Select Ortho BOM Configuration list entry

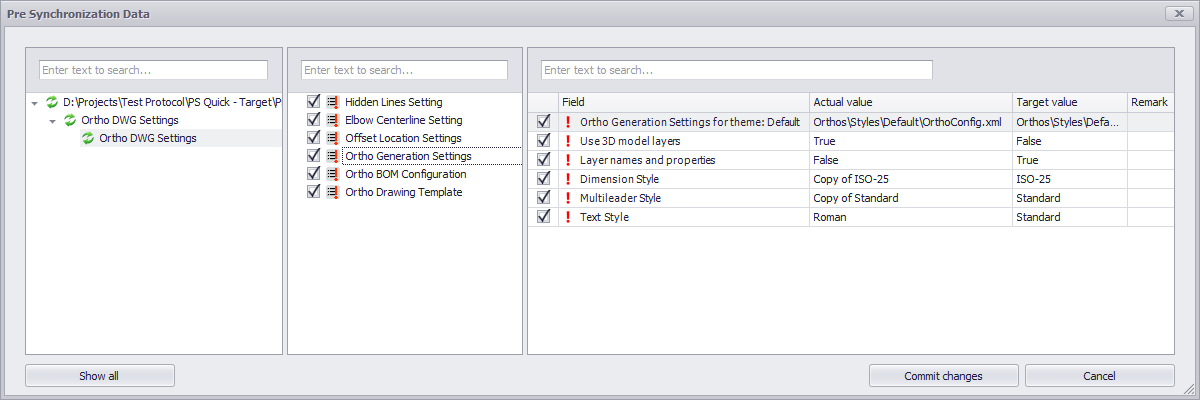pos(405,174)
